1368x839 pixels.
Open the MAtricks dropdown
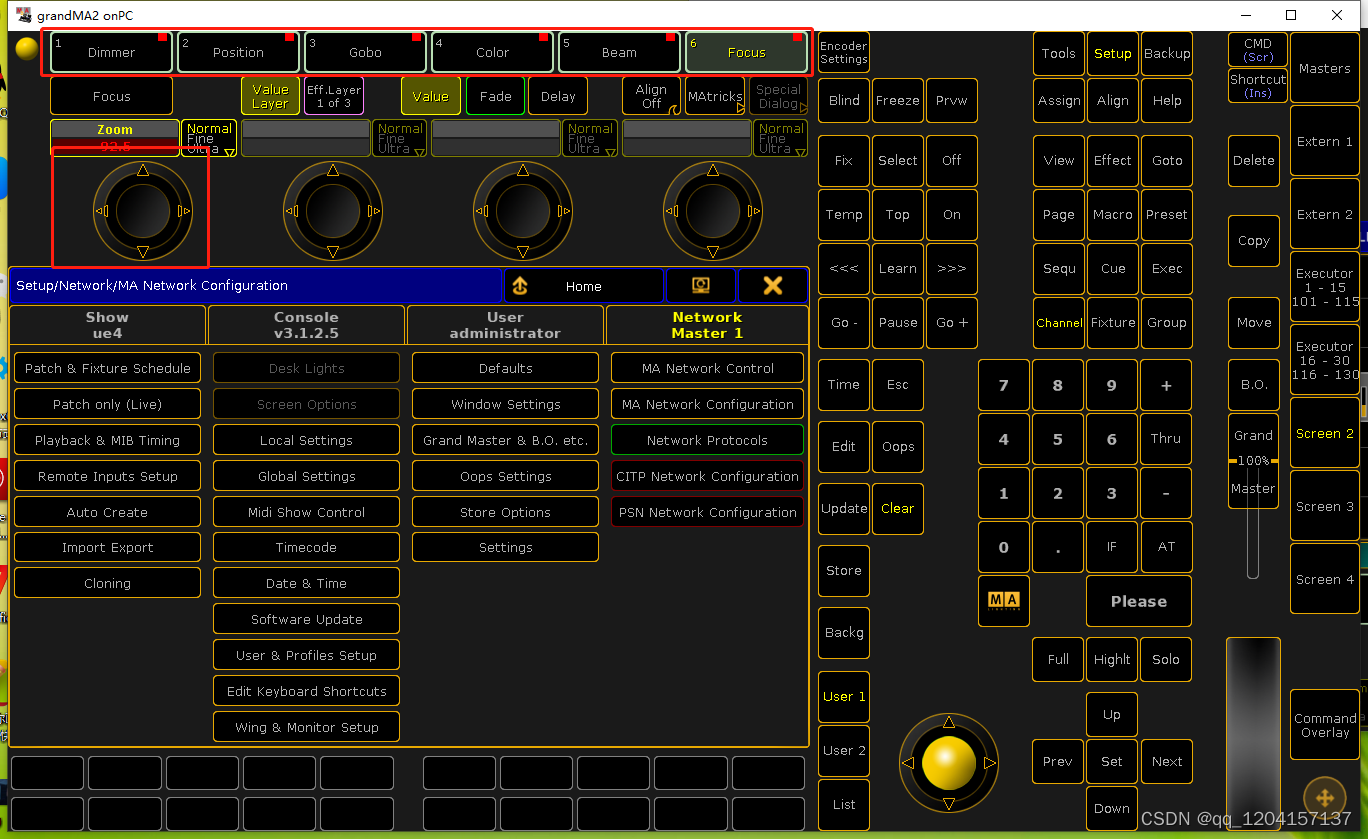tap(715, 96)
